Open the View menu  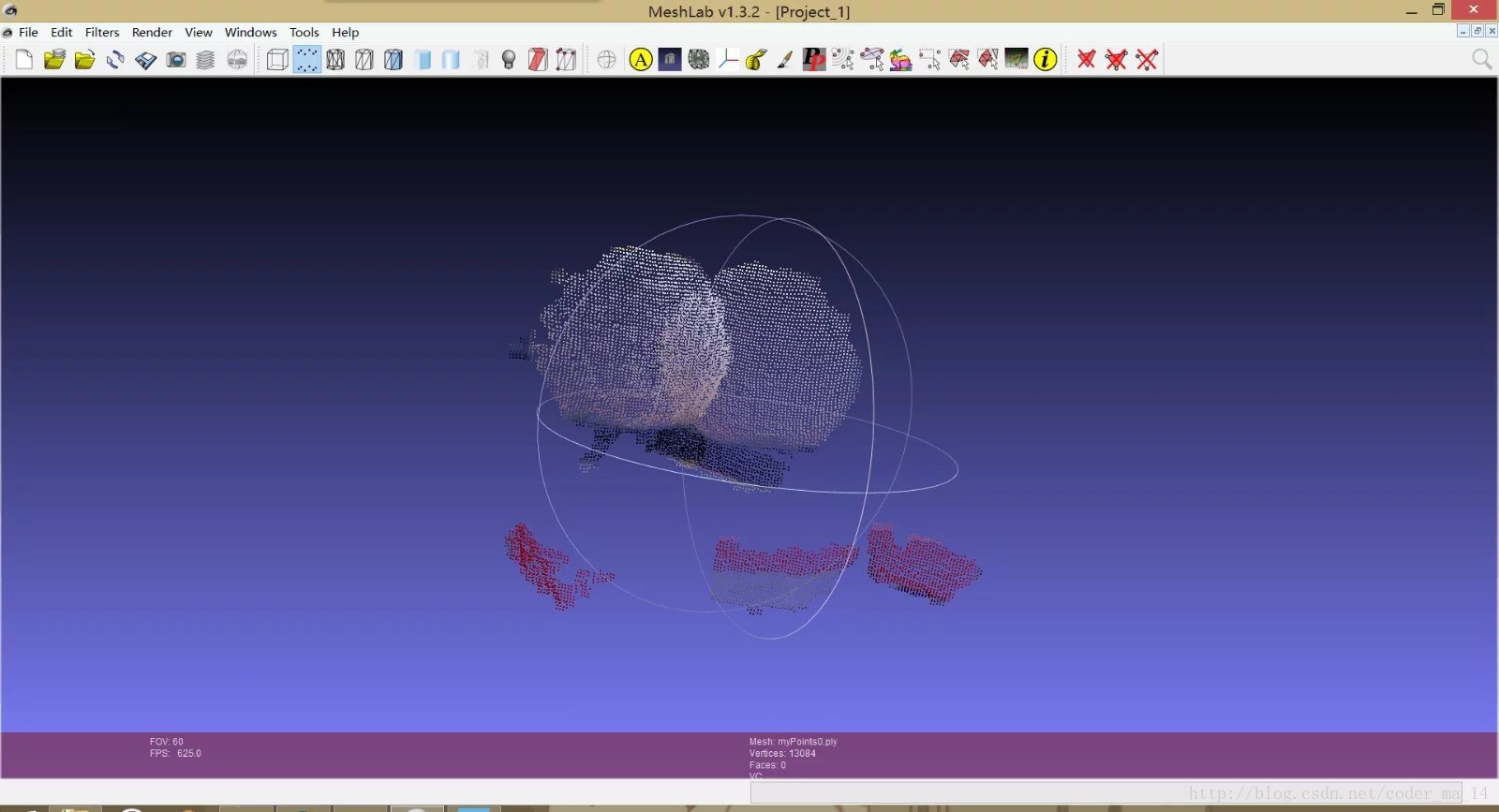(x=199, y=32)
